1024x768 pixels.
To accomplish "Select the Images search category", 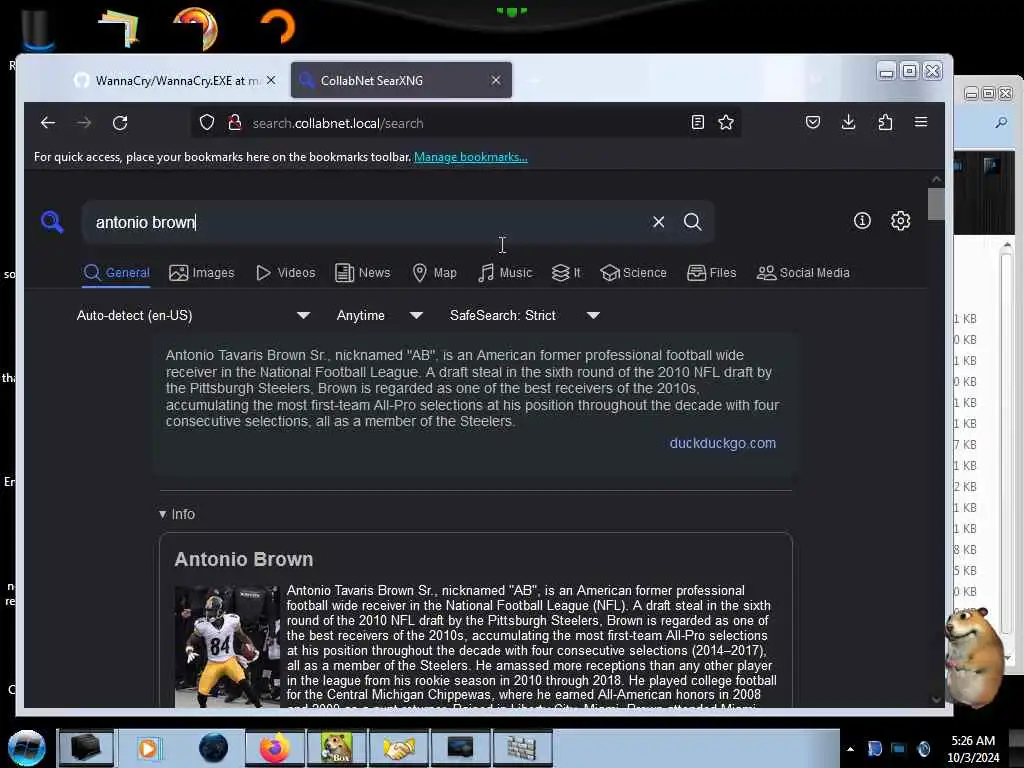I will click(201, 273).
